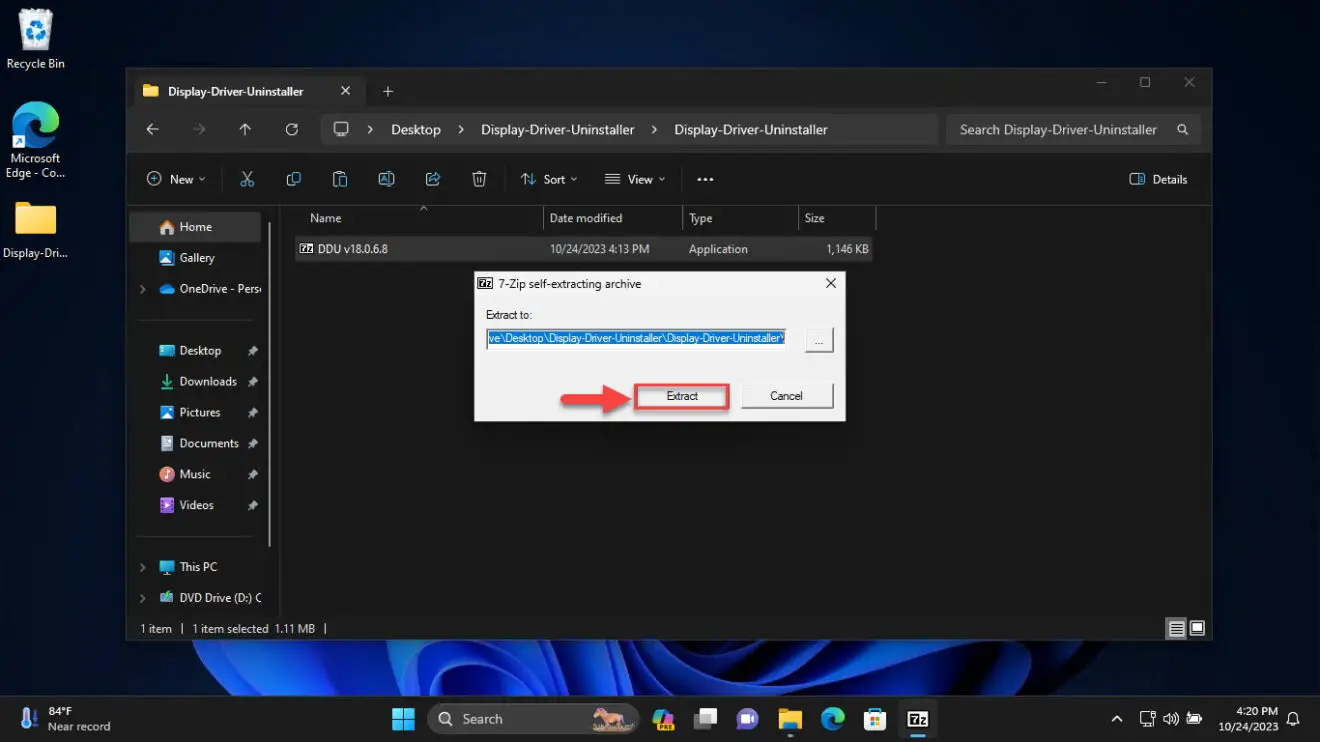The width and height of the screenshot is (1320, 742).
Task: Open the New item dropdown
Action: point(176,179)
